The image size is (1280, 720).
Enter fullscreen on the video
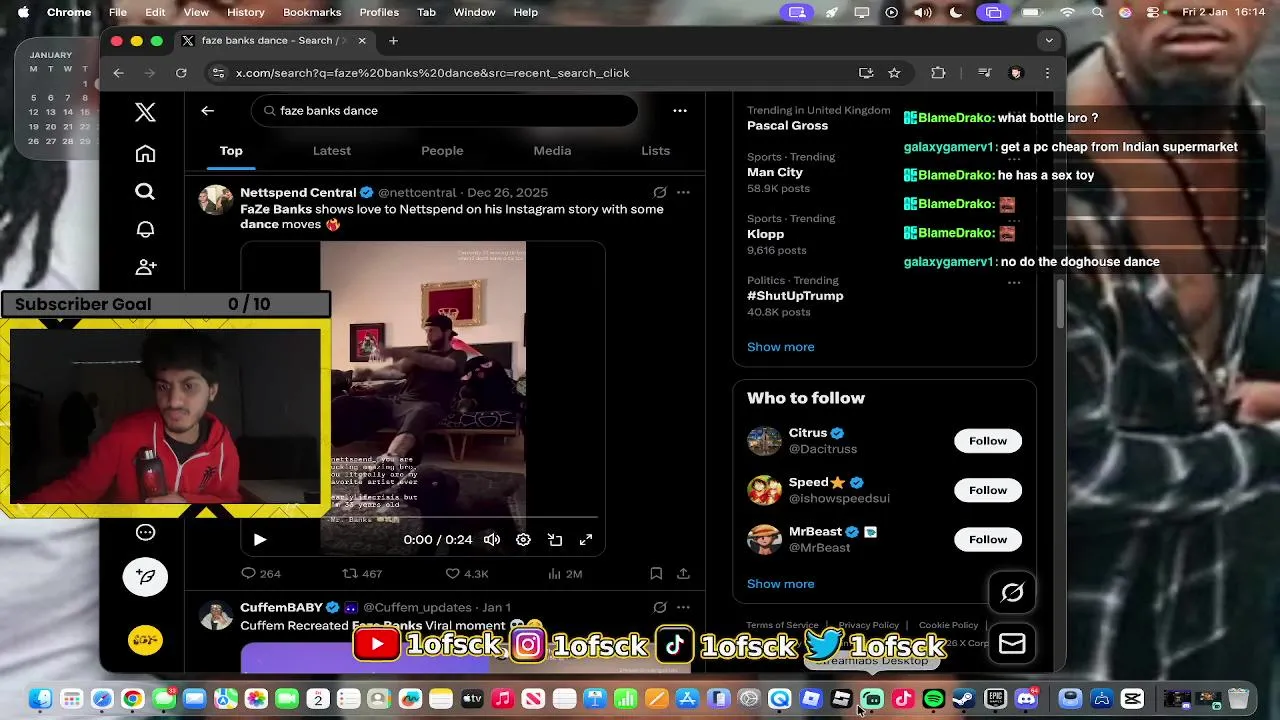(x=586, y=539)
